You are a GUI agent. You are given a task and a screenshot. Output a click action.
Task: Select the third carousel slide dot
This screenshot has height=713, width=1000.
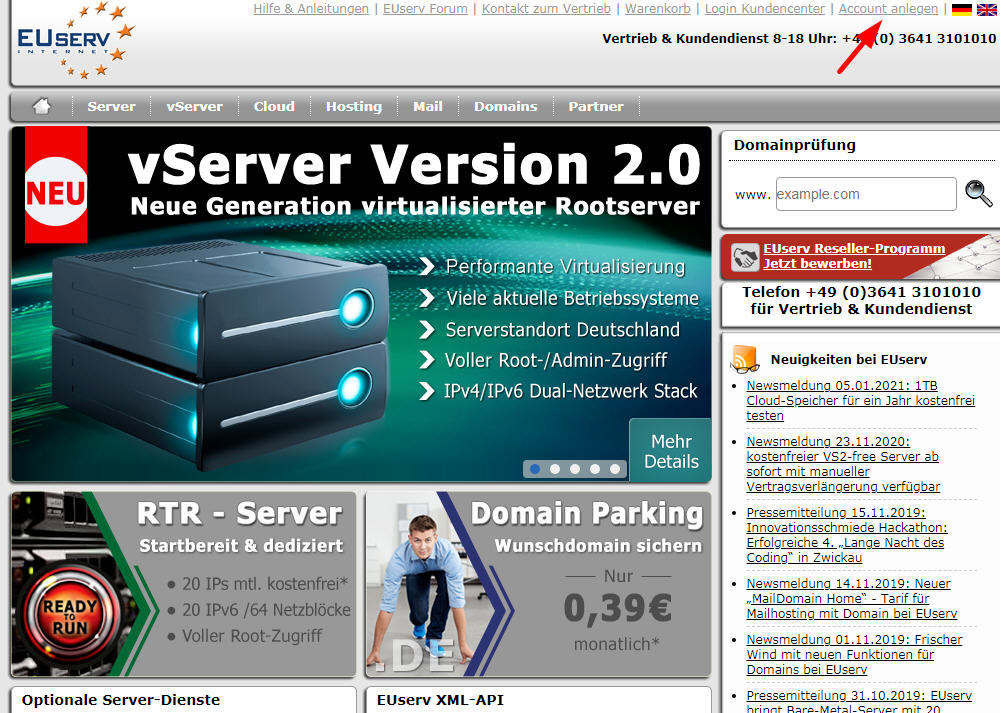click(575, 468)
